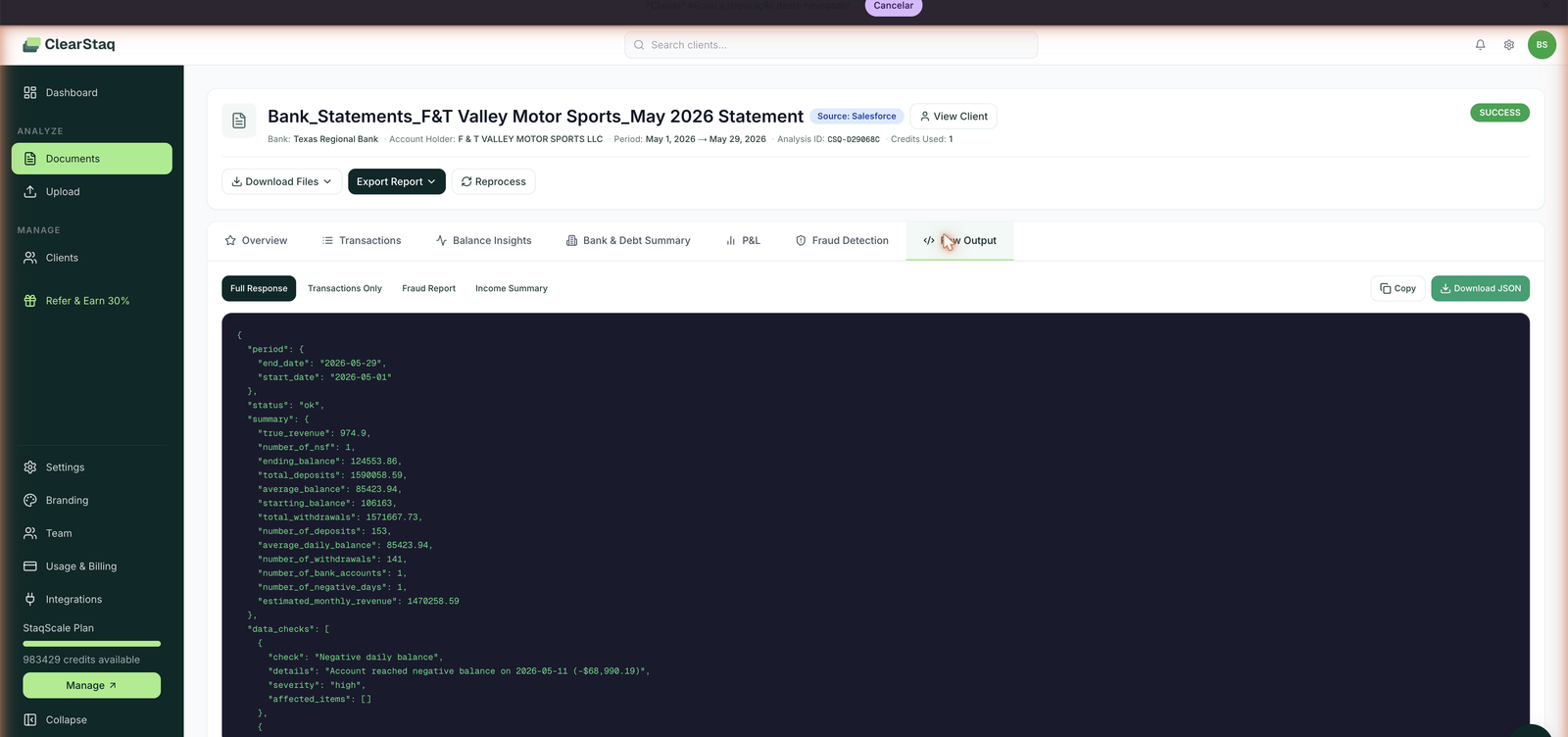Click the Documents file icon in sidebar

click(30, 159)
